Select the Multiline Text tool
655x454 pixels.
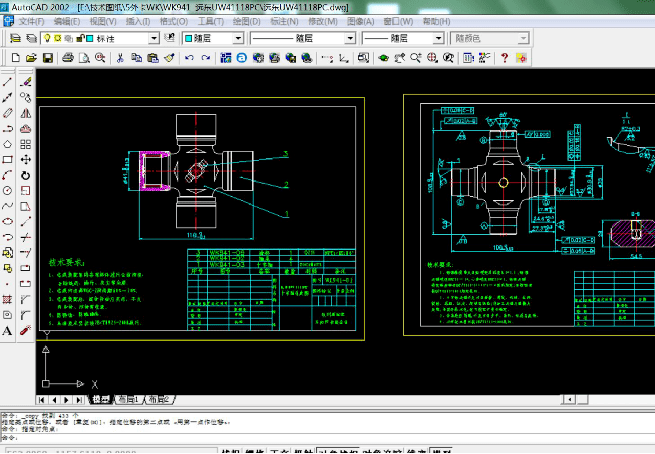coord(8,330)
